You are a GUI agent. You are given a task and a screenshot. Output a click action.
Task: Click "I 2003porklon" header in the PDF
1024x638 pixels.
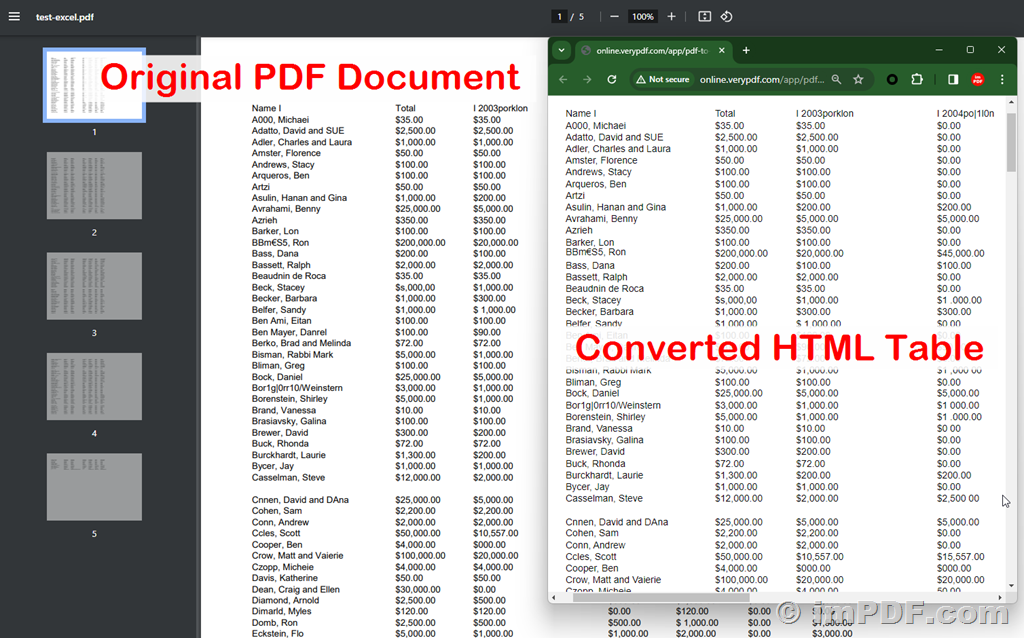500,108
